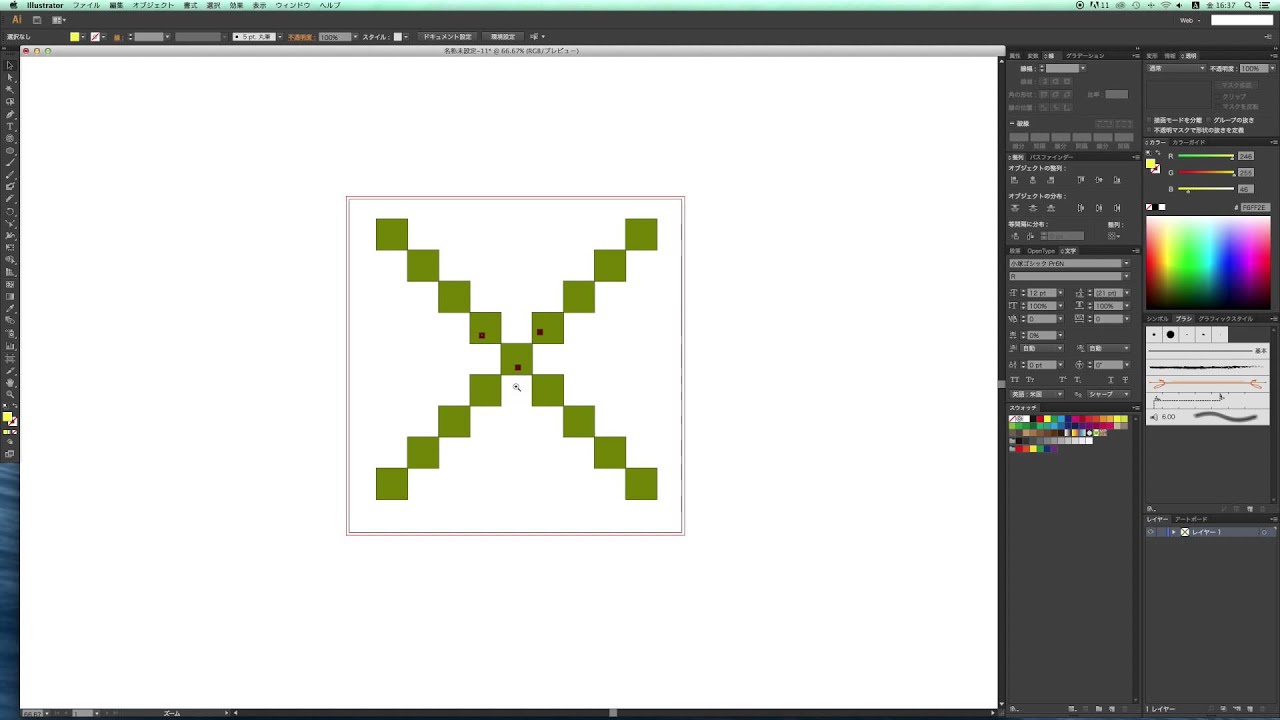Select the Magic Wand tool
The height and width of the screenshot is (720, 1280).
10,89
